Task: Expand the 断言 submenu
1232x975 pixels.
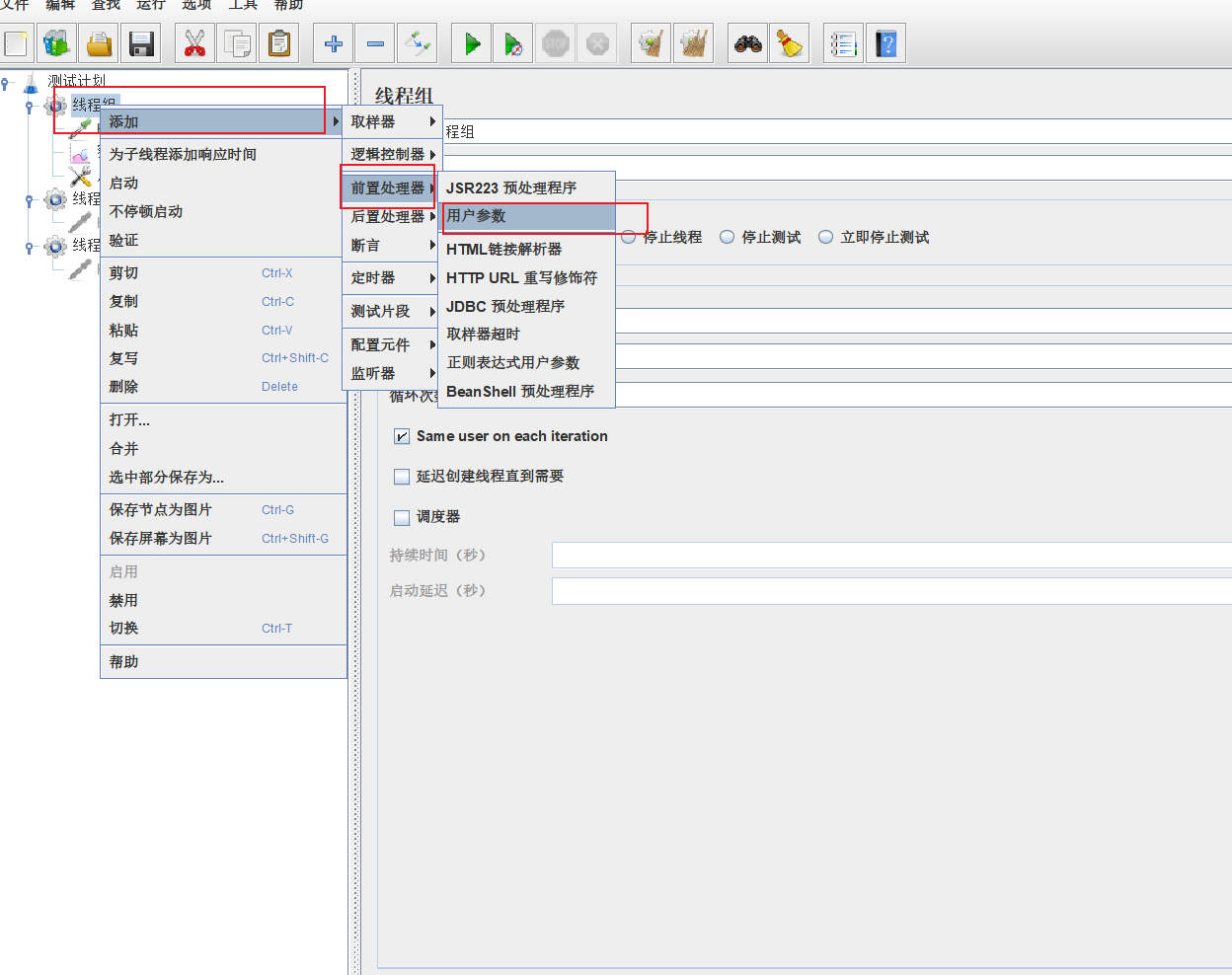Action: (392, 245)
